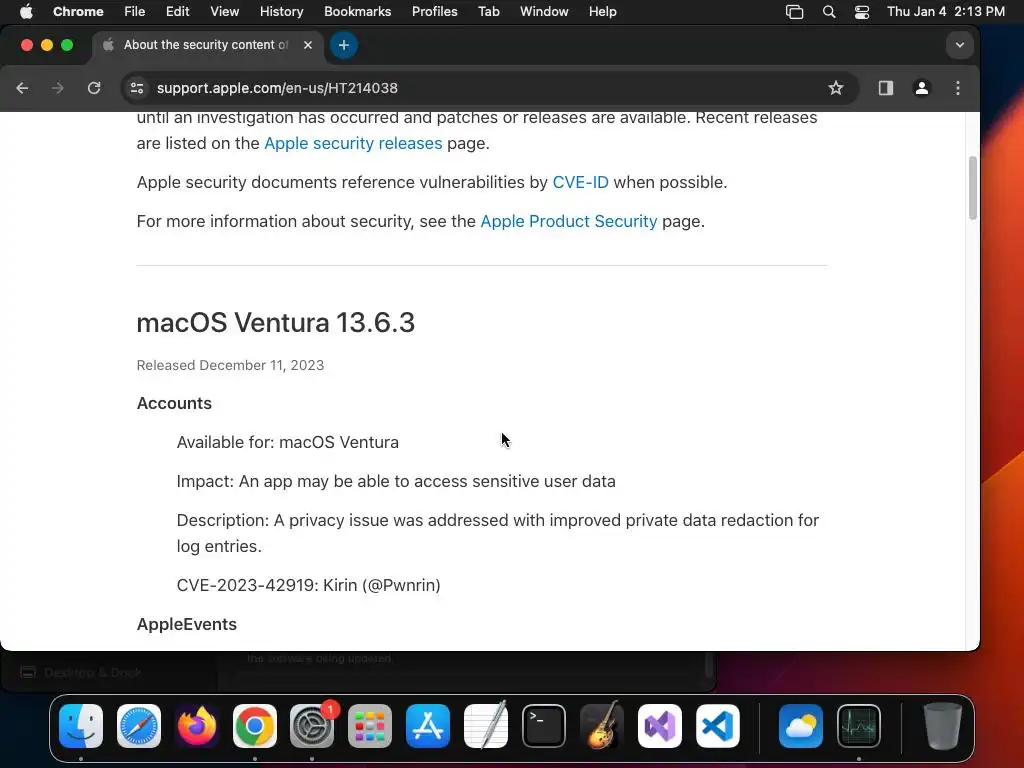
Task: Visit the Apple Product Security link
Action: (569, 221)
